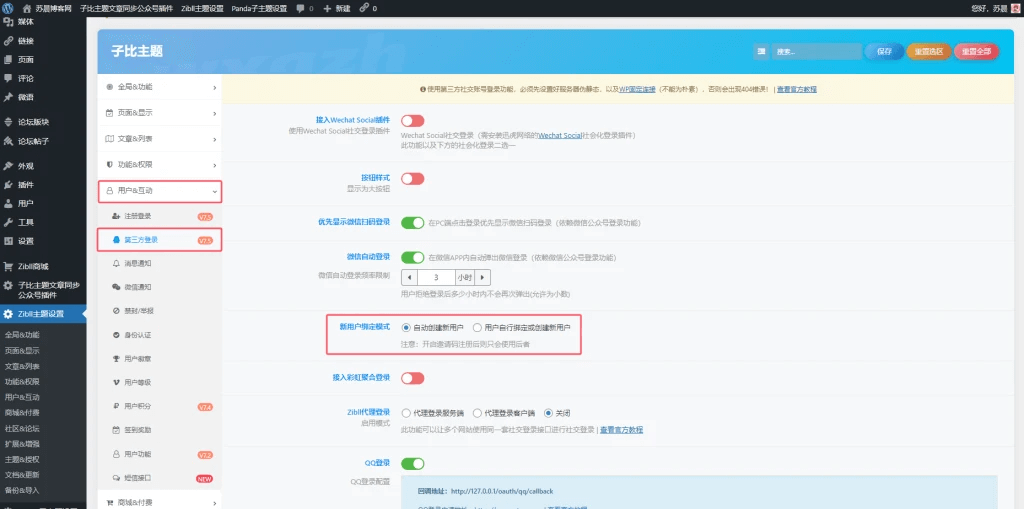Expand 页面&显示 section in theme panel

click(x=159, y=113)
